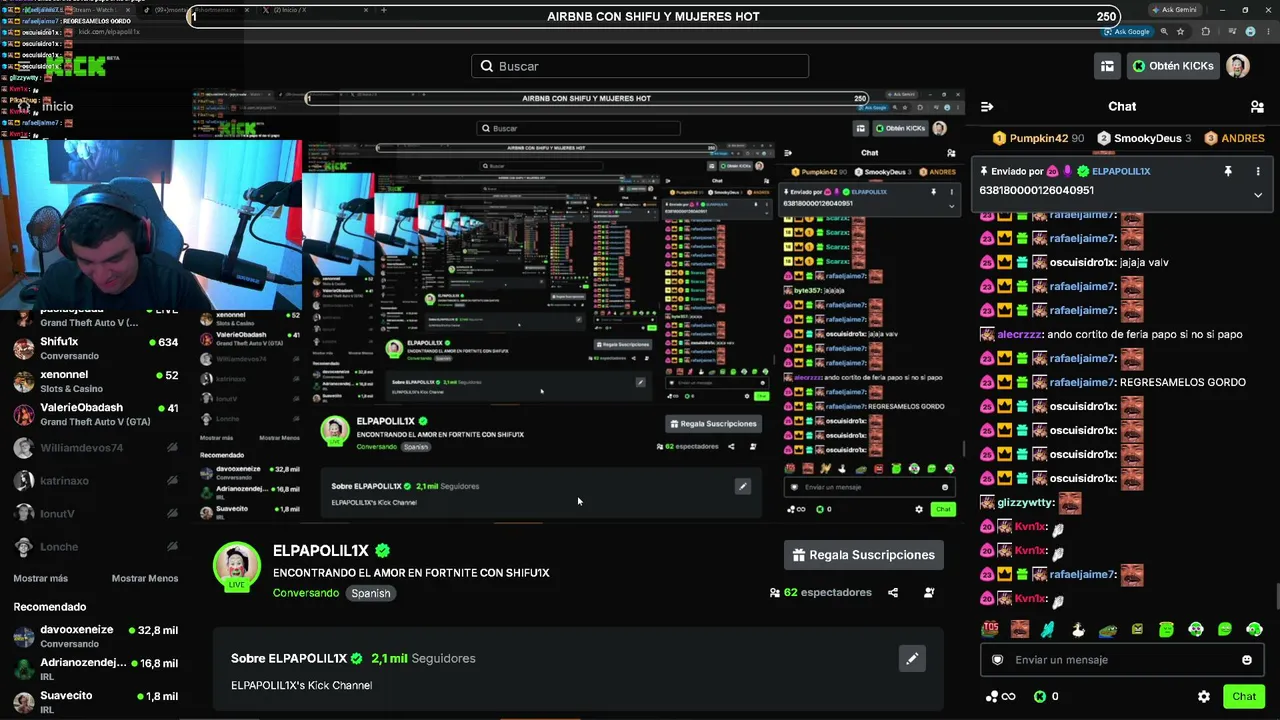Click glizzywtty username in chat

[x=1026, y=502]
